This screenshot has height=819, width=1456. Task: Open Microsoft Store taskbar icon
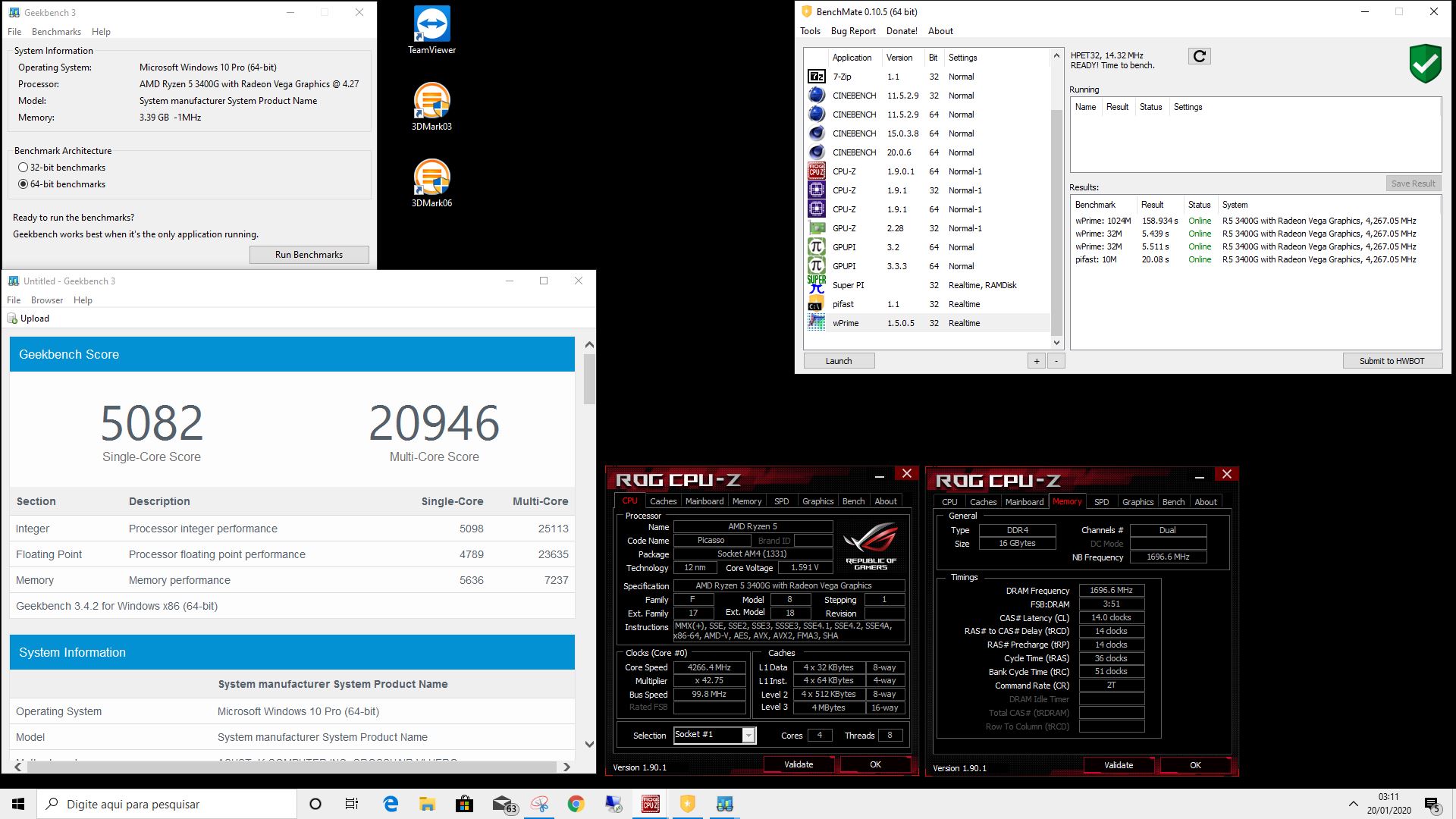[464, 804]
